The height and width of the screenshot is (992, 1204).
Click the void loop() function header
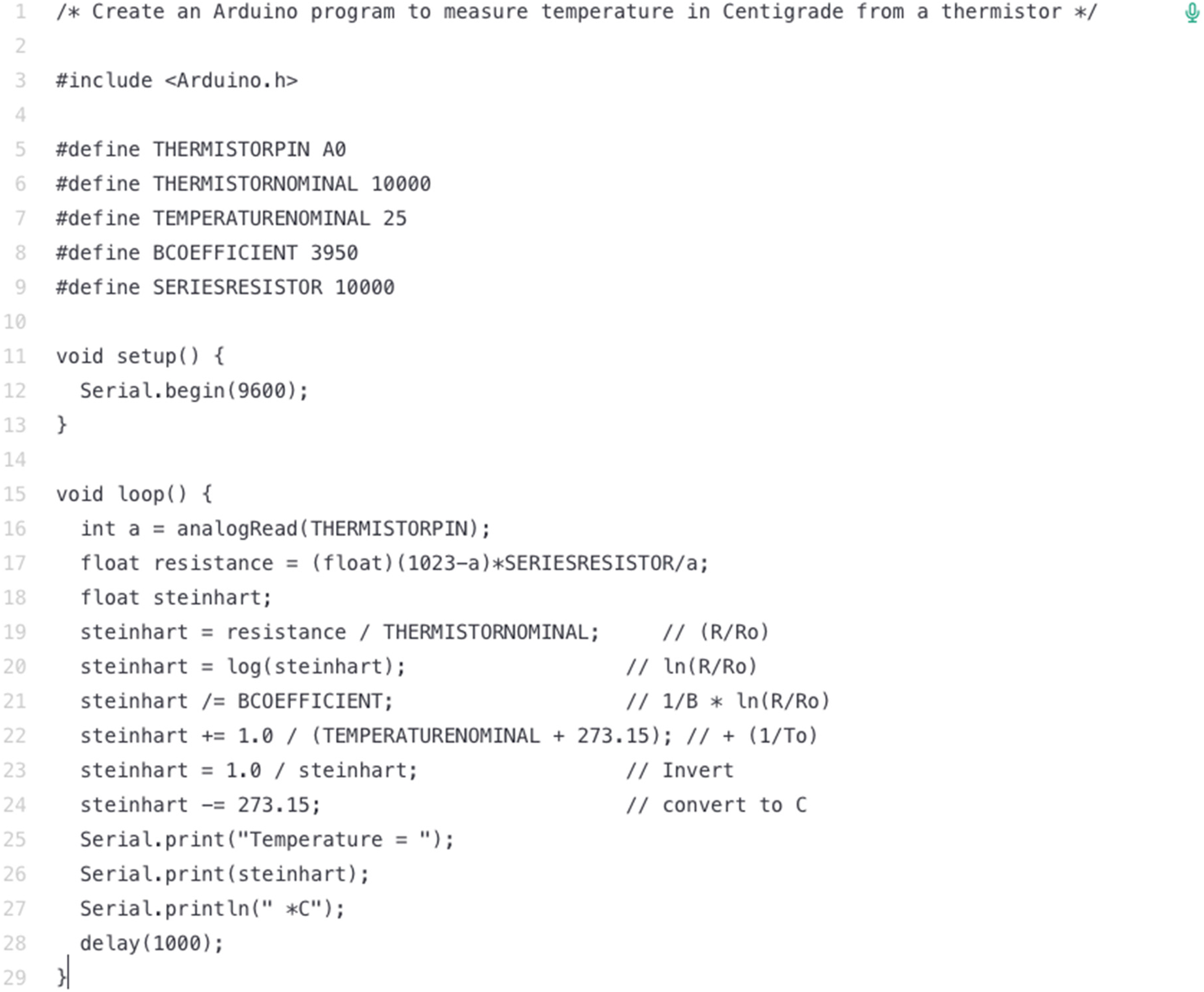click(134, 494)
